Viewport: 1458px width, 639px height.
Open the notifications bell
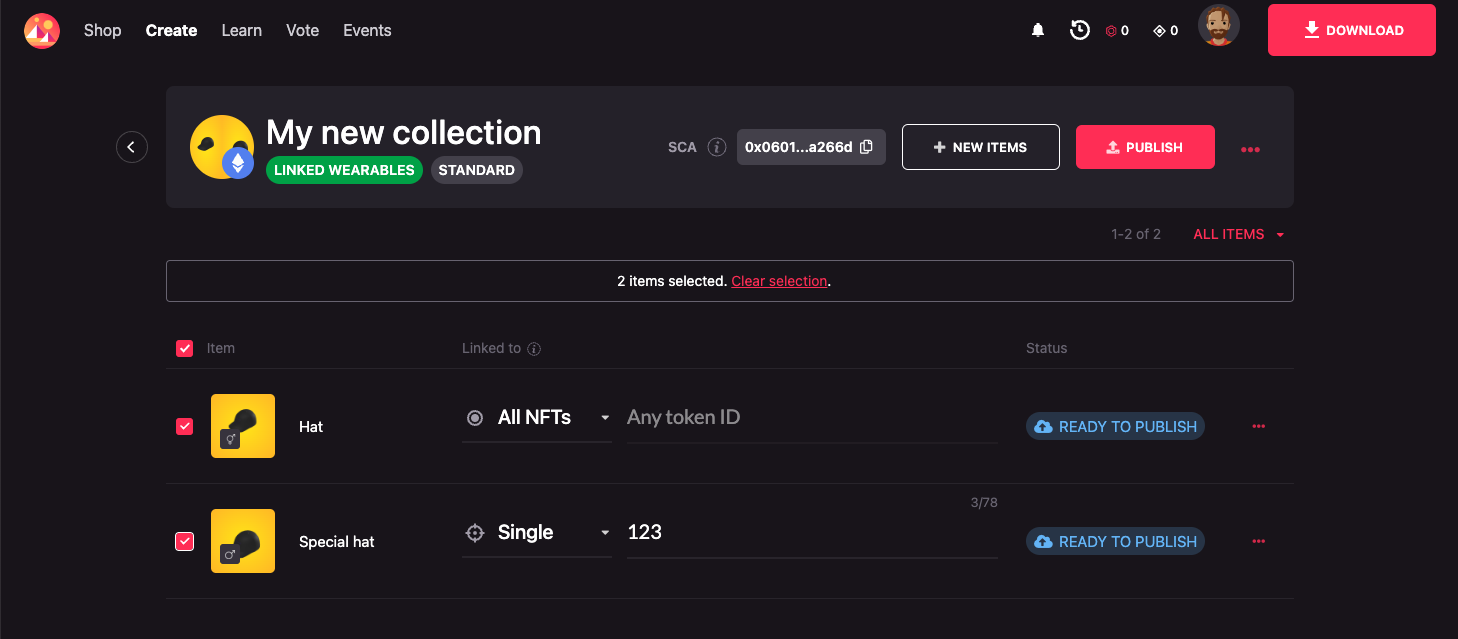tap(1038, 31)
